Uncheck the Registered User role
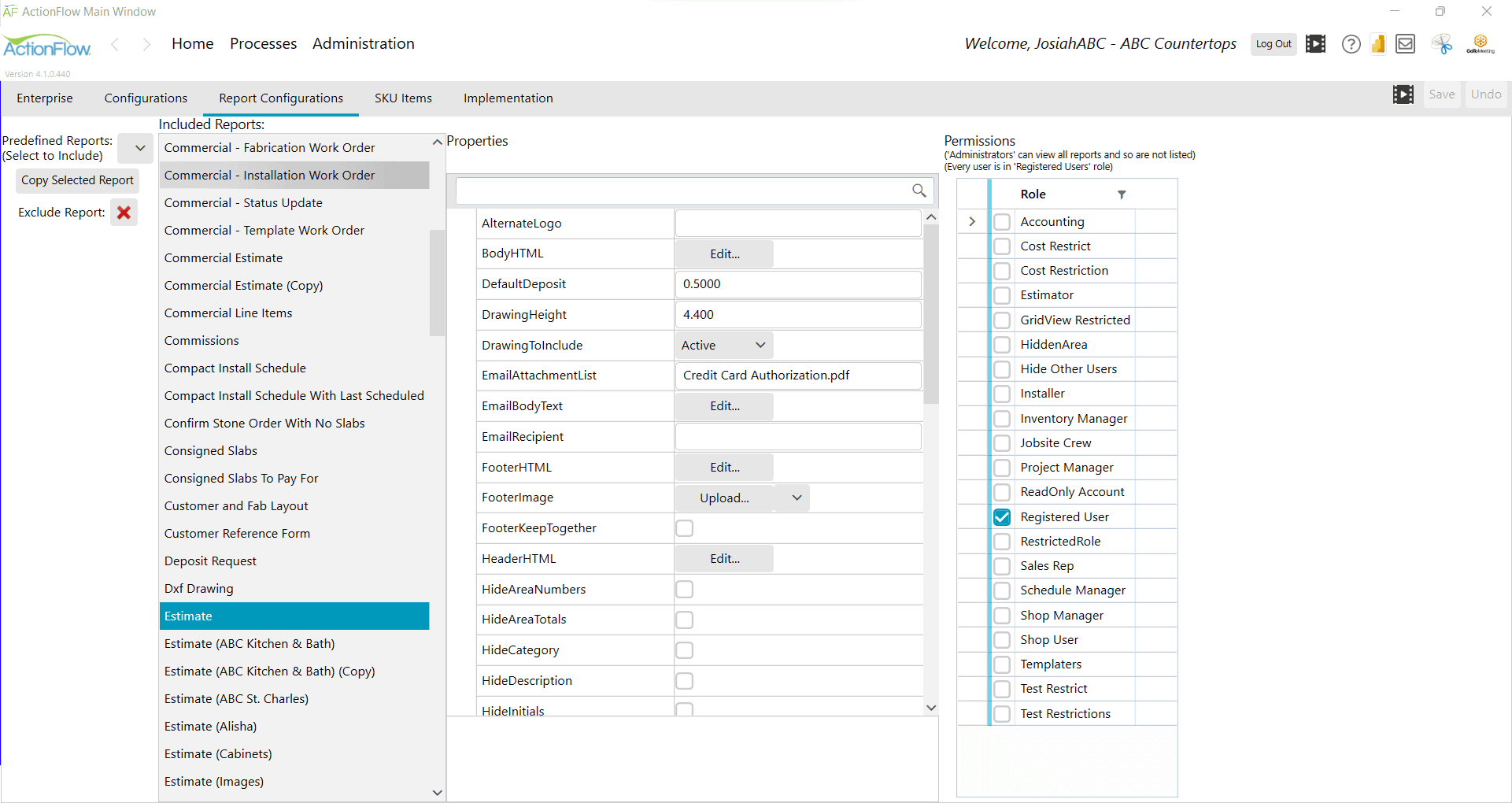 pos(1001,516)
